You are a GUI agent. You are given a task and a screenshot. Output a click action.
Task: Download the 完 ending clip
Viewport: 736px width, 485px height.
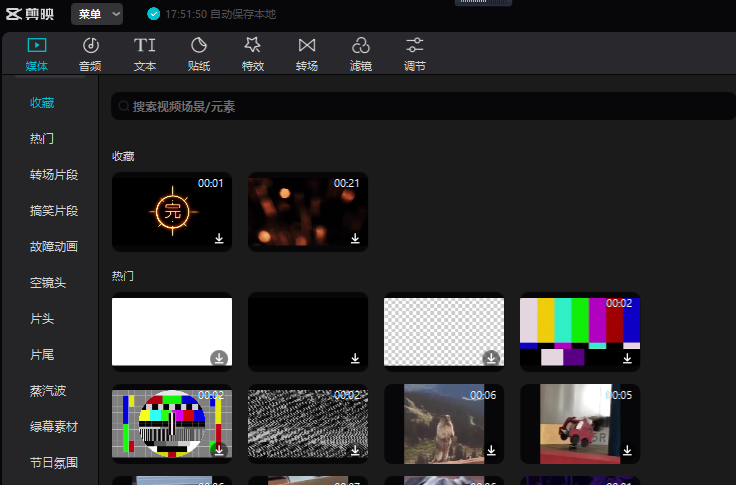point(218,239)
